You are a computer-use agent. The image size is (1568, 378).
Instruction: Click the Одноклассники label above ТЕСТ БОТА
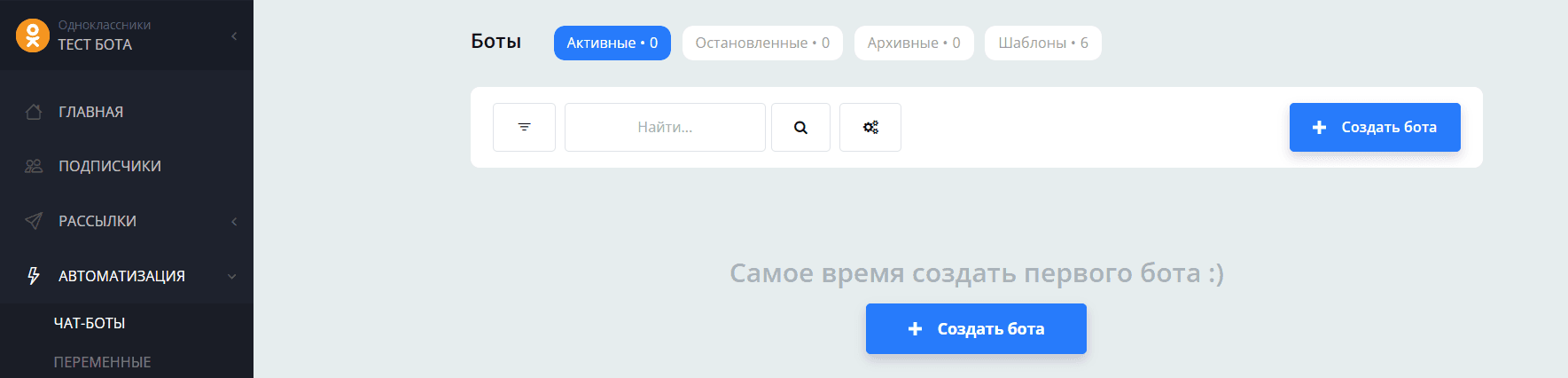[105, 25]
